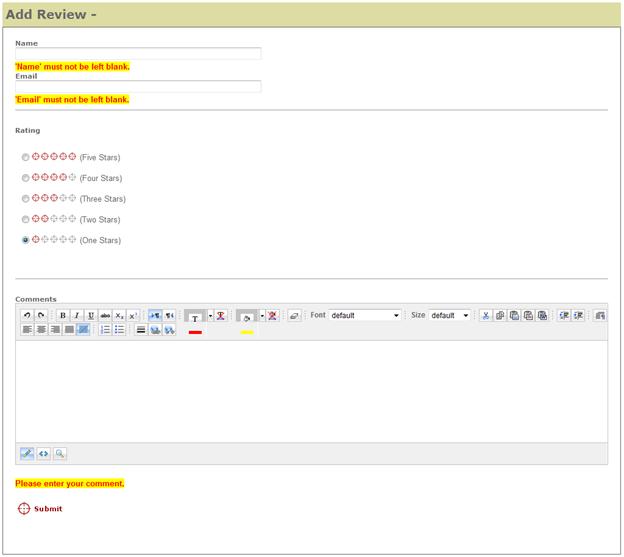624x557 pixels.
Task: Focus the Email input field
Action: click(x=138, y=86)
